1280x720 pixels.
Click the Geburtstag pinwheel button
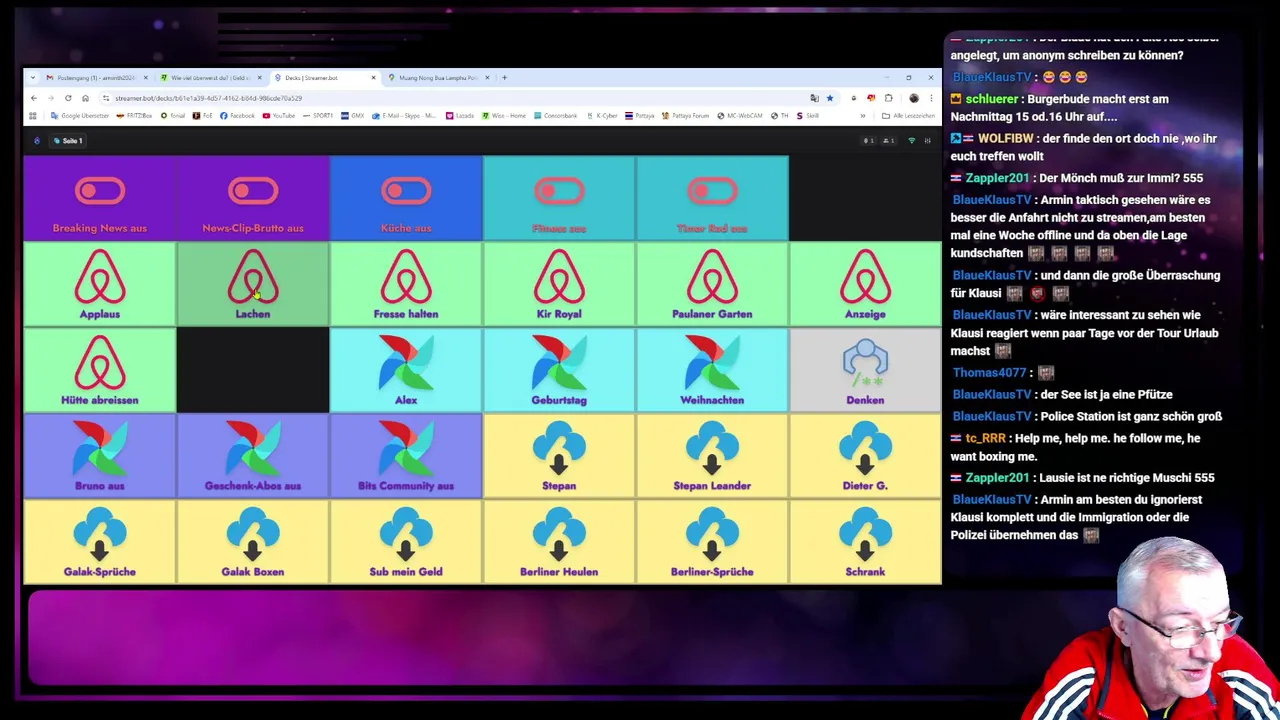pyautogui.click(x=559, y=371)
